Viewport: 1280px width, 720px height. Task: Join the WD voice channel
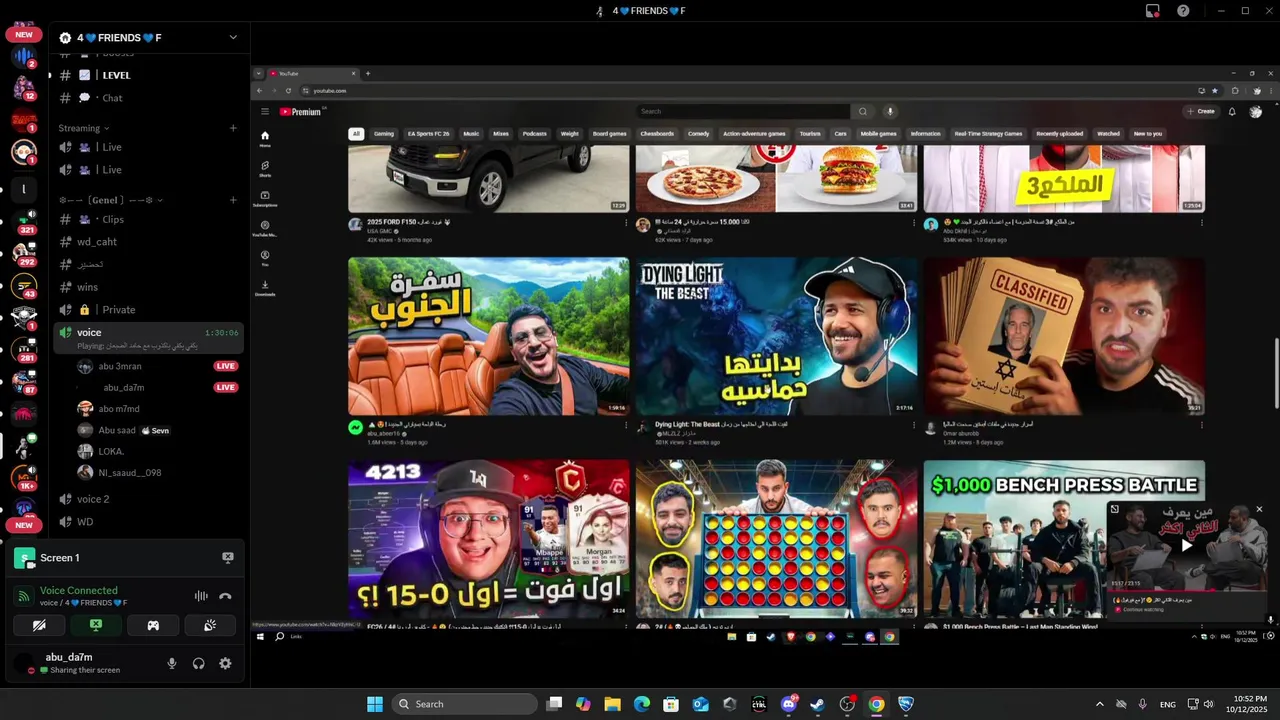(149, 522)
